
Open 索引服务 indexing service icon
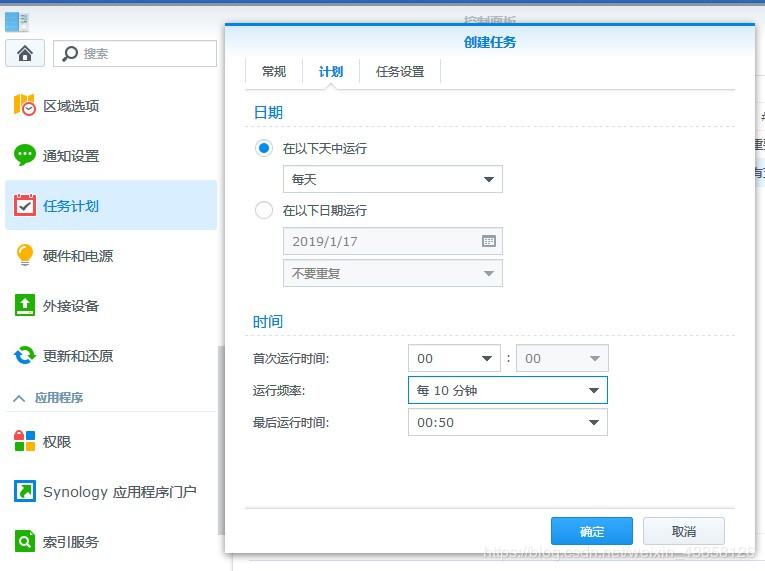pyautogui.click(x=24, y=541)
